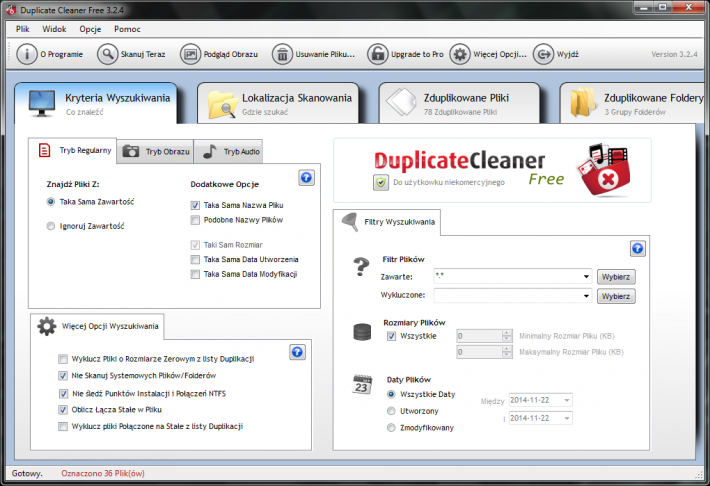
Task: Enable Taka Sama Data Modyfikacji checkbox
Action: coord(195,274)
